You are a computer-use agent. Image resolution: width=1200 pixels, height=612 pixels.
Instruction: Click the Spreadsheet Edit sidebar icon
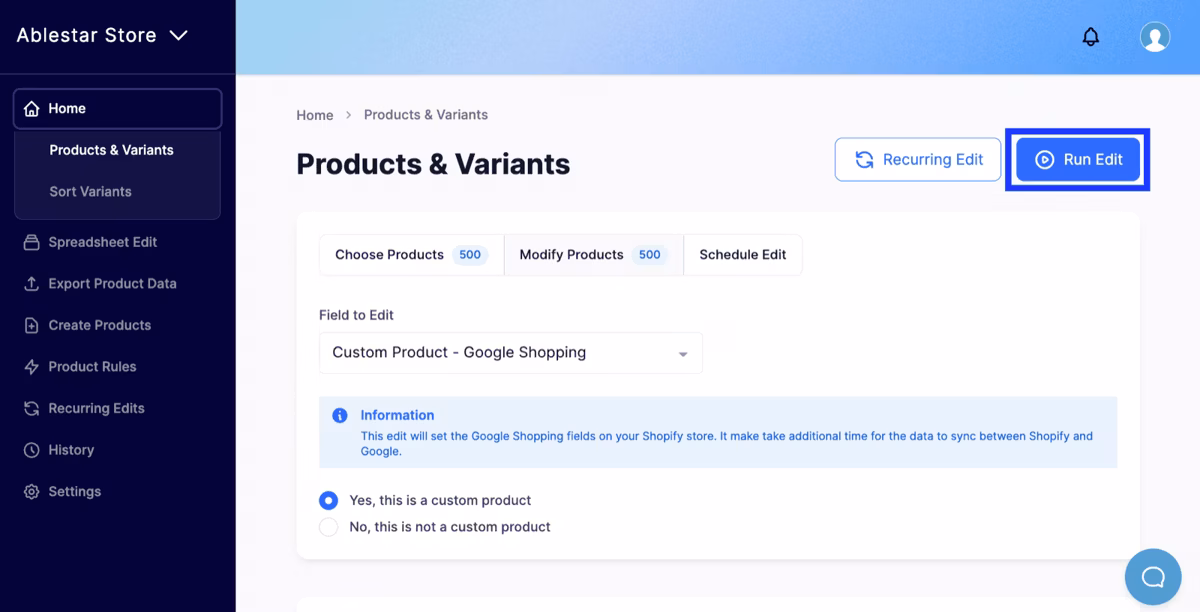pos(31,242)
